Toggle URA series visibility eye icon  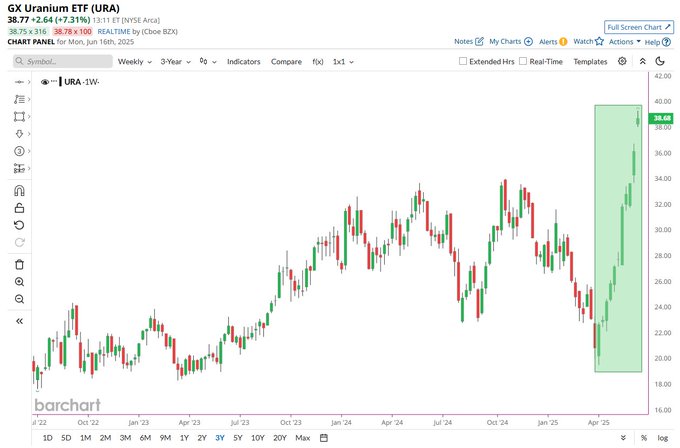pyautogui.click(x=45, y=82)
